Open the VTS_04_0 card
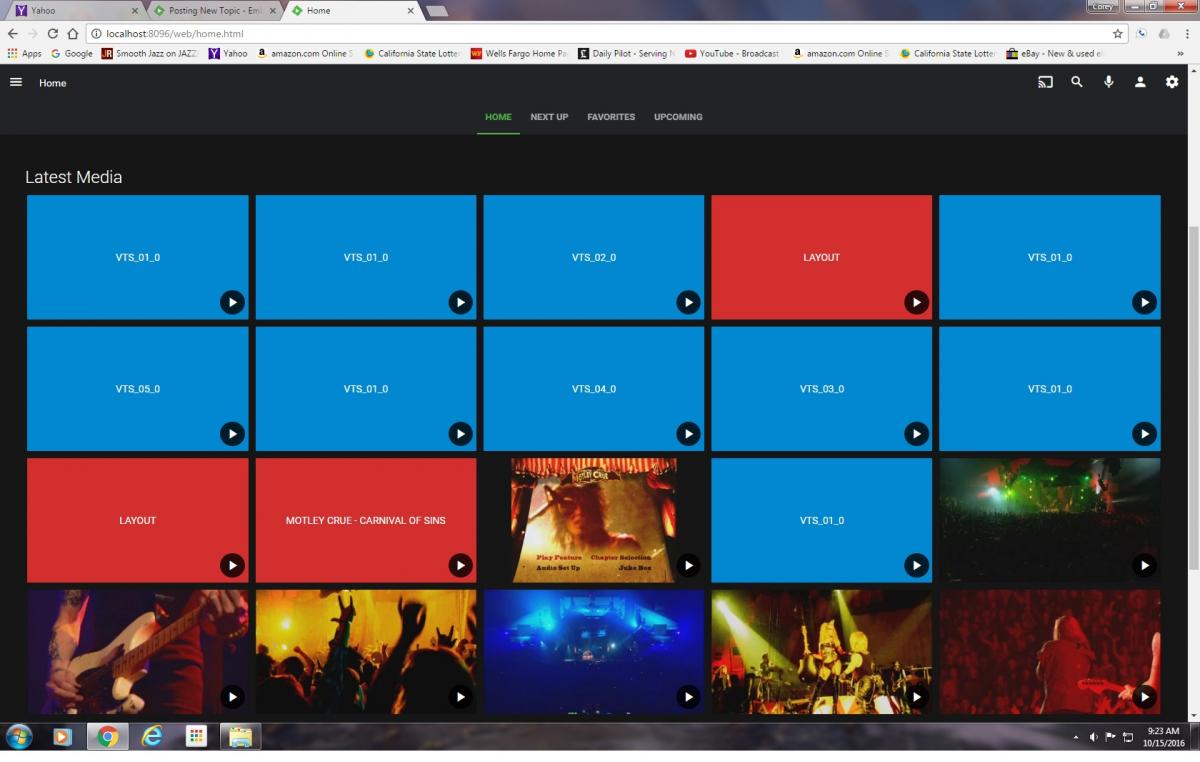 click(594, 389)
